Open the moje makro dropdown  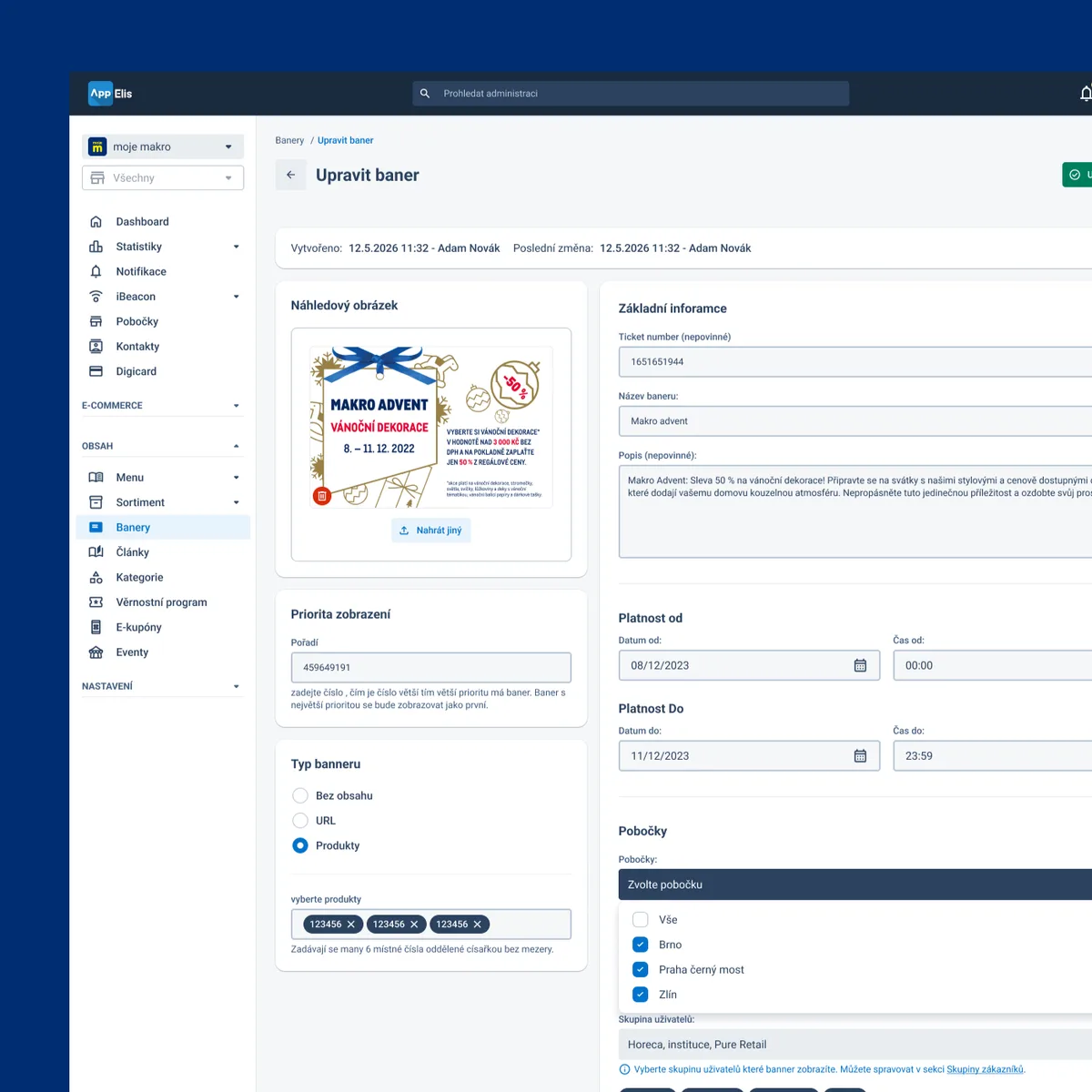(163, 147)
